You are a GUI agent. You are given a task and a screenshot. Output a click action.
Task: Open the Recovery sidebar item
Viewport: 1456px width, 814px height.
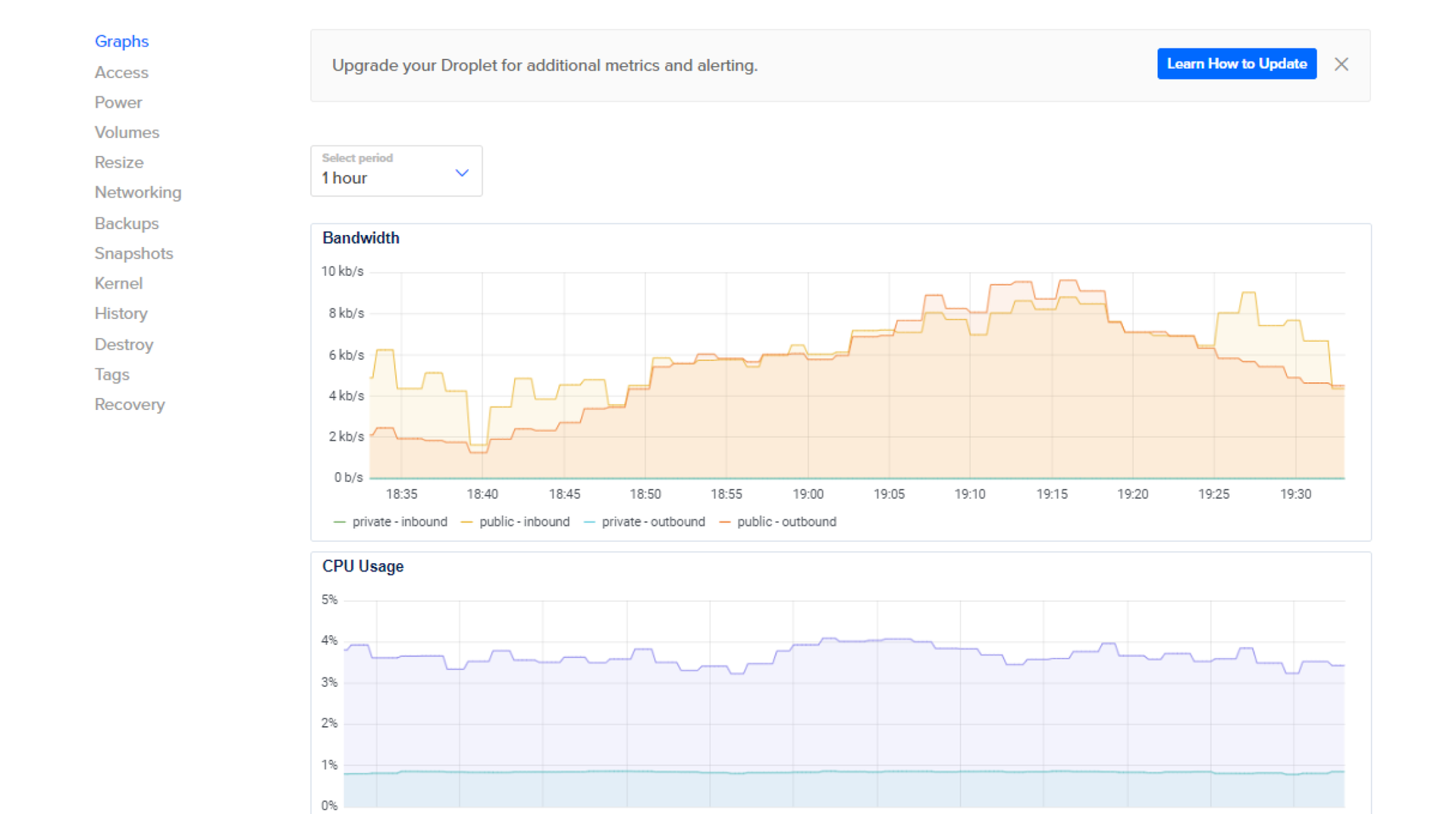click(130, 404)
